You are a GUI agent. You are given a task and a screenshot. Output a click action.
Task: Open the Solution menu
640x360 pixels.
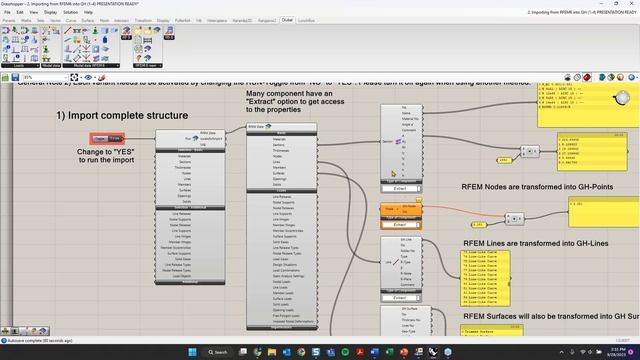(71, 12)
